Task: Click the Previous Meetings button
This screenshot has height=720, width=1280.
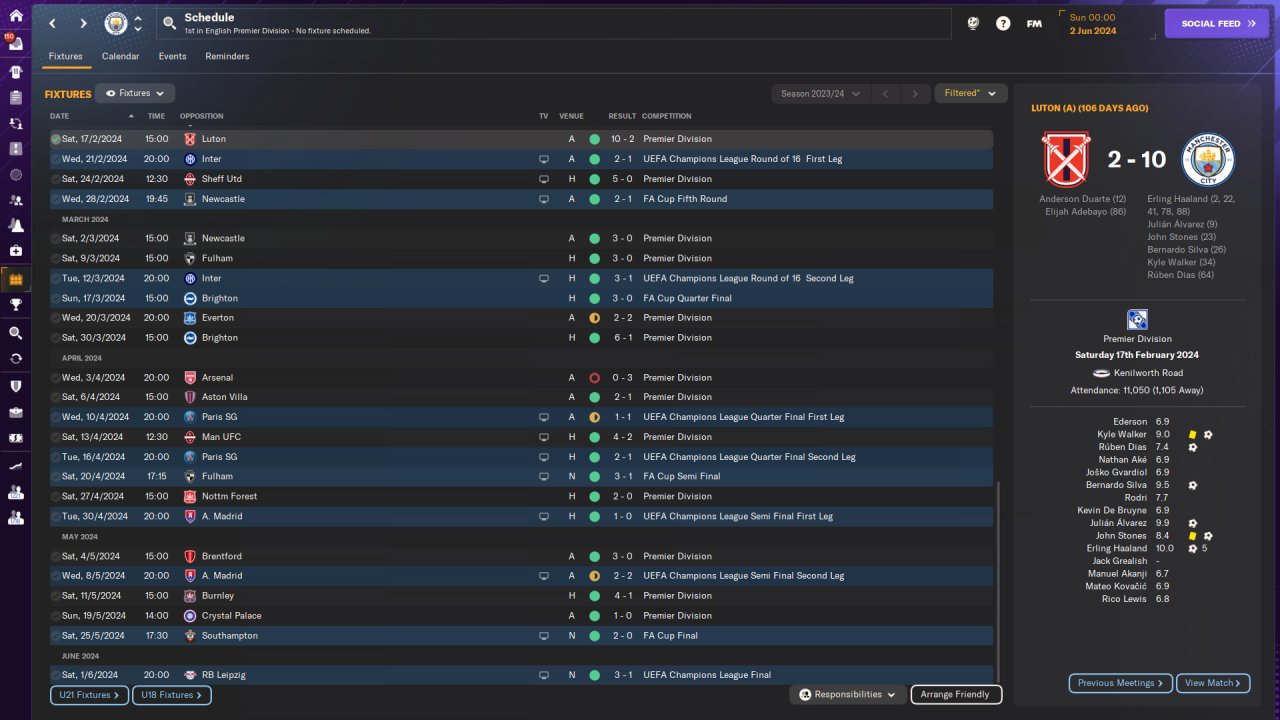Action: click(x=1121, y=683)
